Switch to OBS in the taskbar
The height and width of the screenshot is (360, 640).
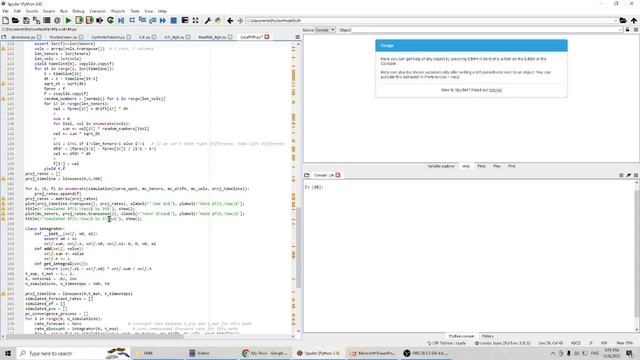[x=426, y=353]
